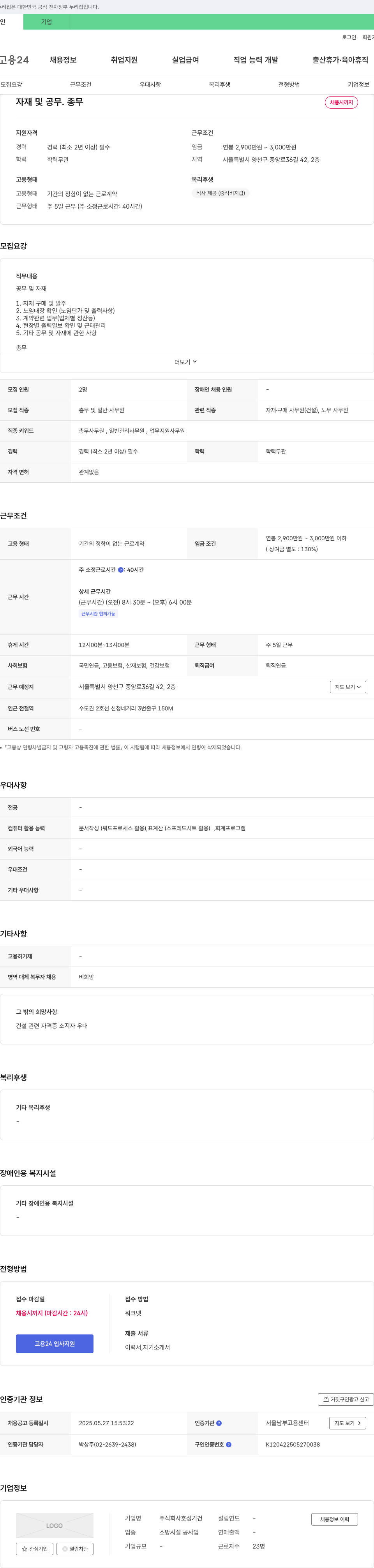
Task: Click 제출 서류 value 이력서,자기소개서
Action: click(147, 1347)
